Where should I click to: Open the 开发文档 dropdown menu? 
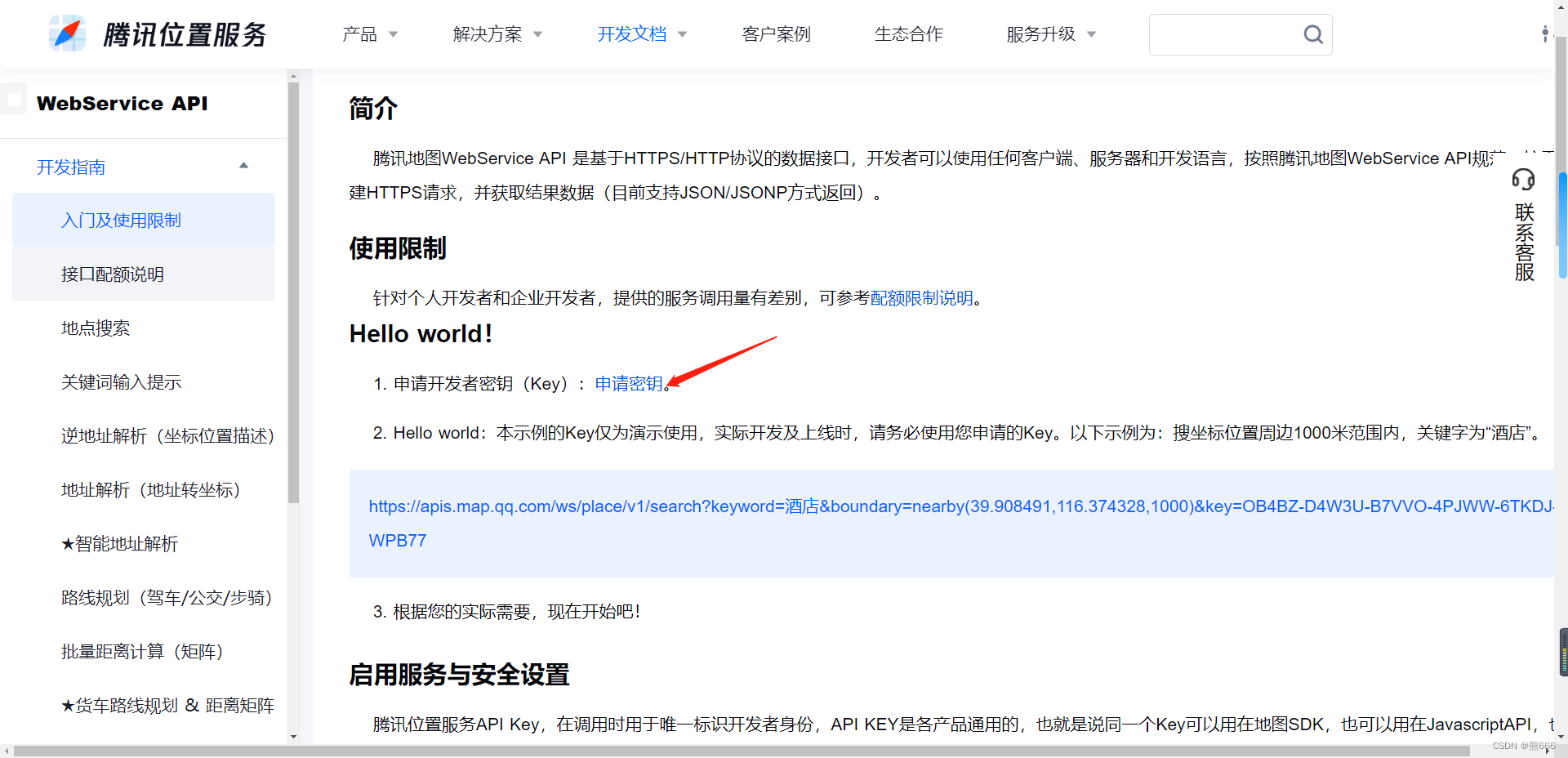click(642, 34)
